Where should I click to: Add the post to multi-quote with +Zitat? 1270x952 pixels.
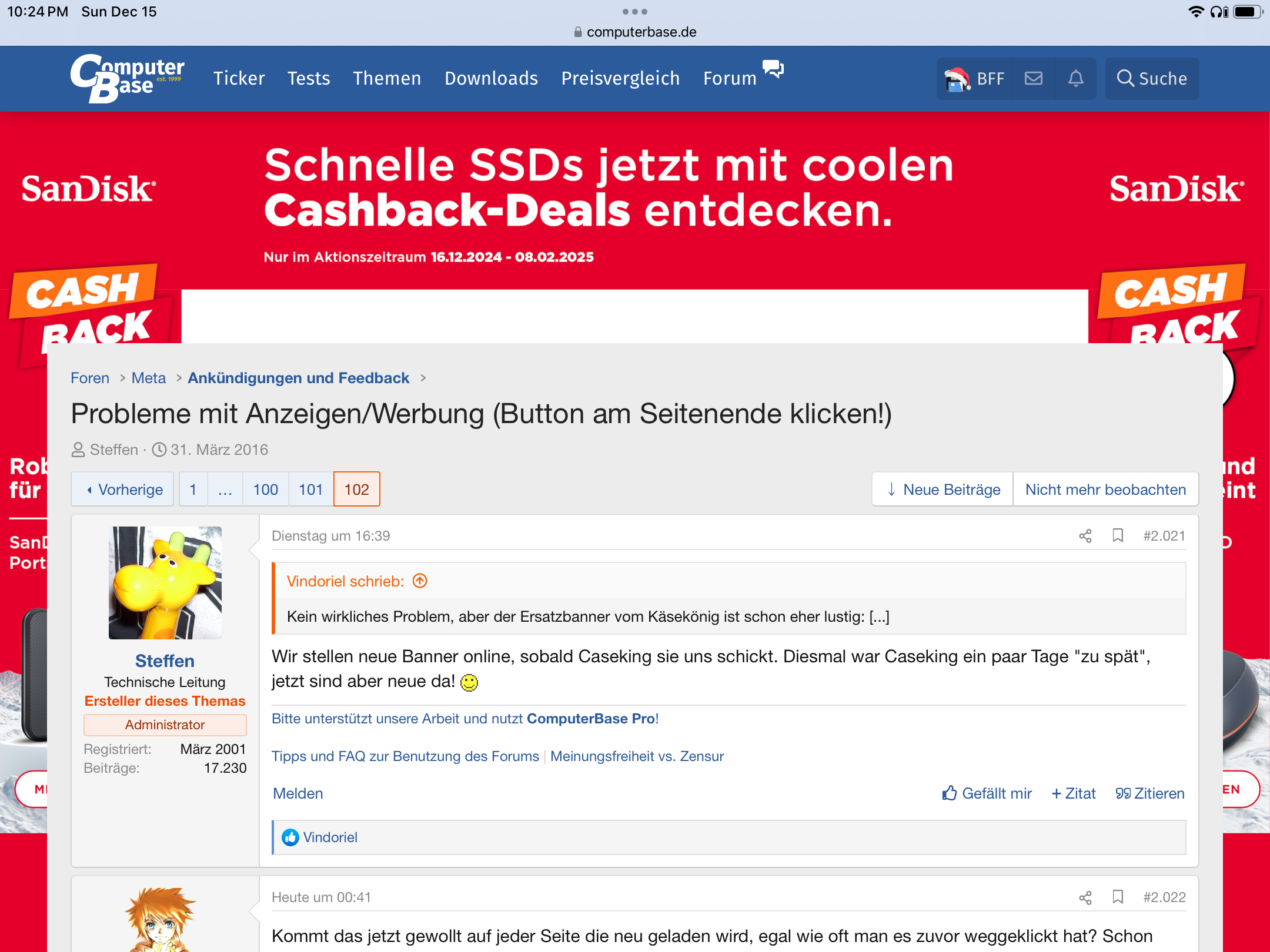coord(1074,793)
